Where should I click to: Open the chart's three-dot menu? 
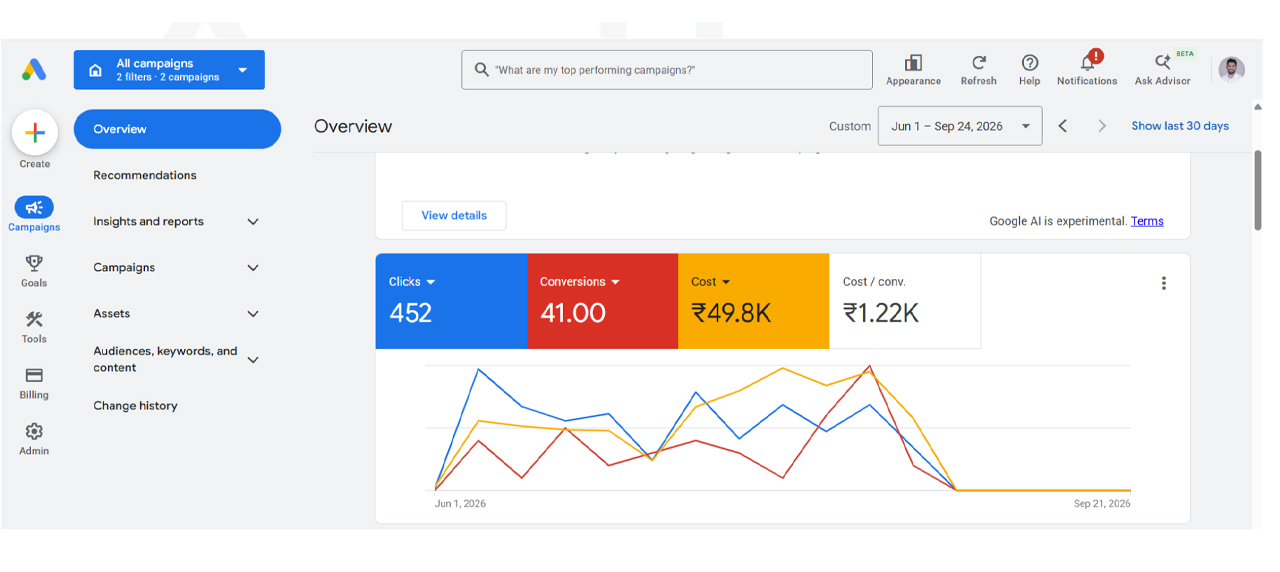click(x=1164, y=283)
